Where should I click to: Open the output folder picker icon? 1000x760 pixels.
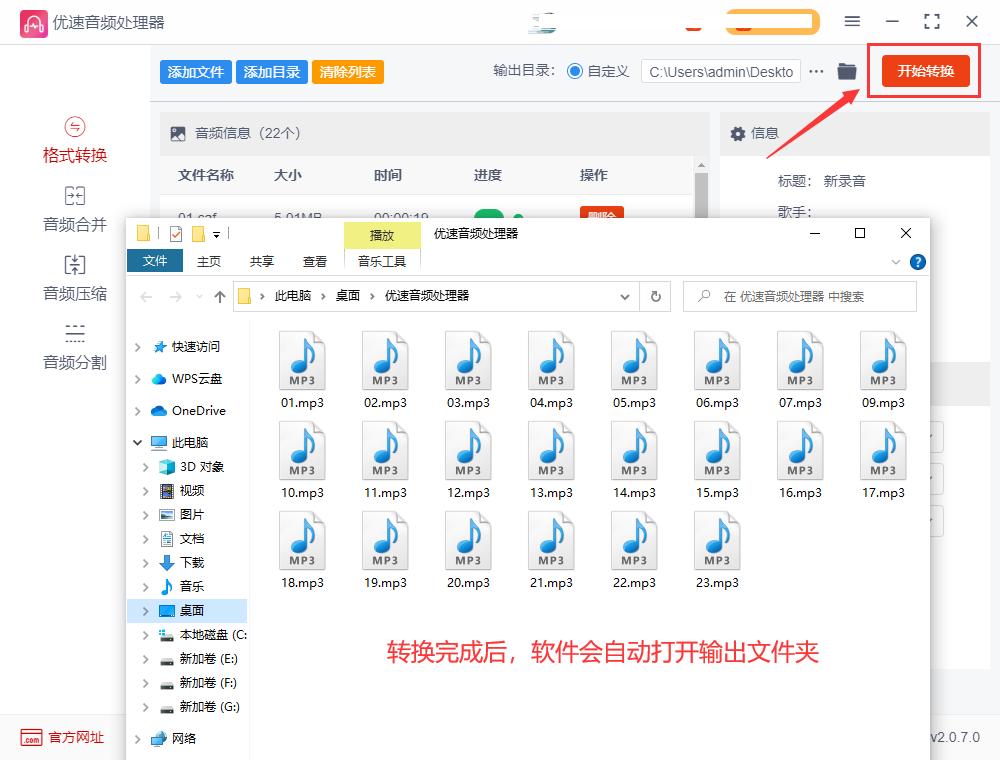pos(846,71)
